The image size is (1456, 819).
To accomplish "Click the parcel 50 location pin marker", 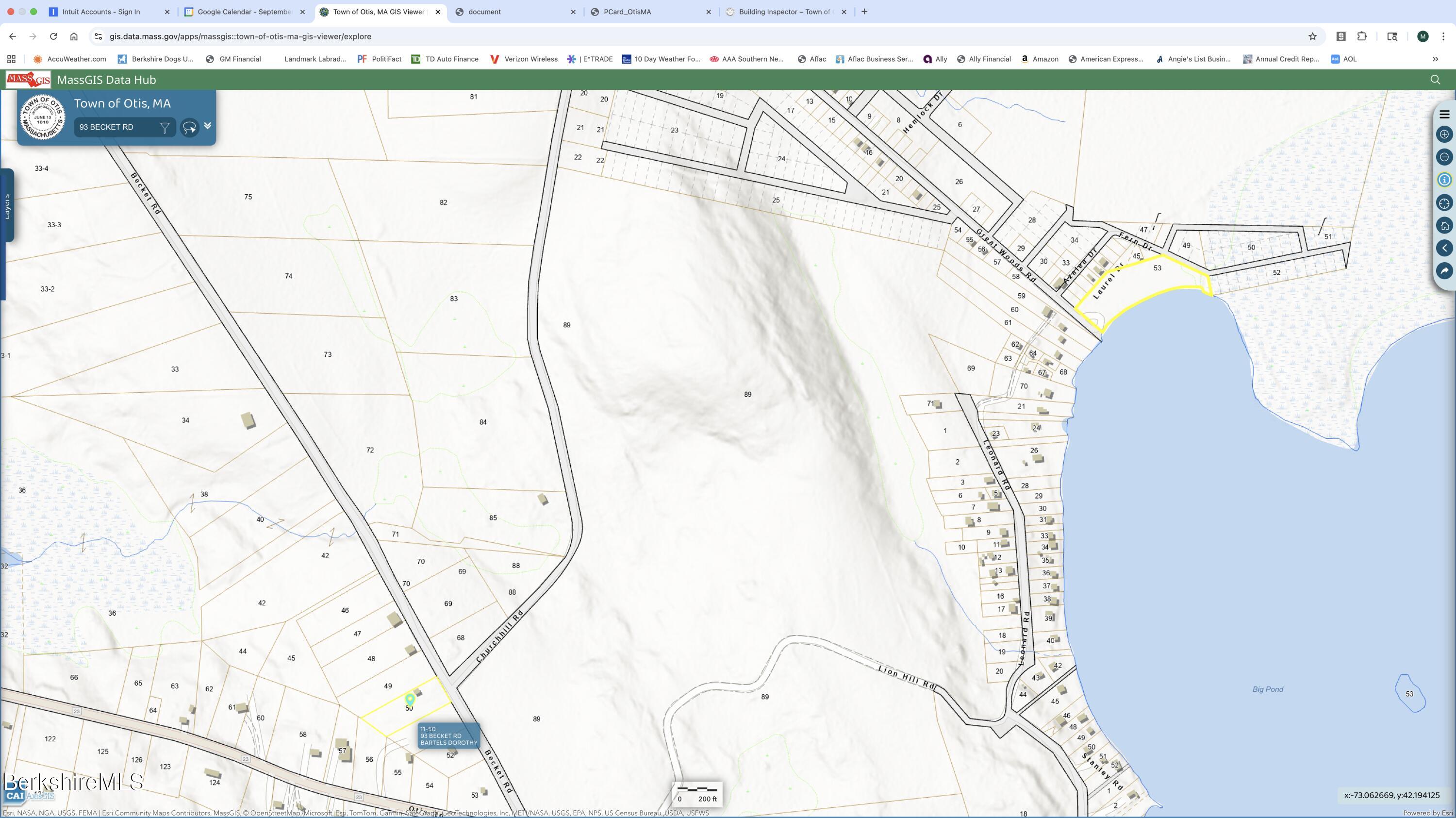I will click(x=410, y=701).
